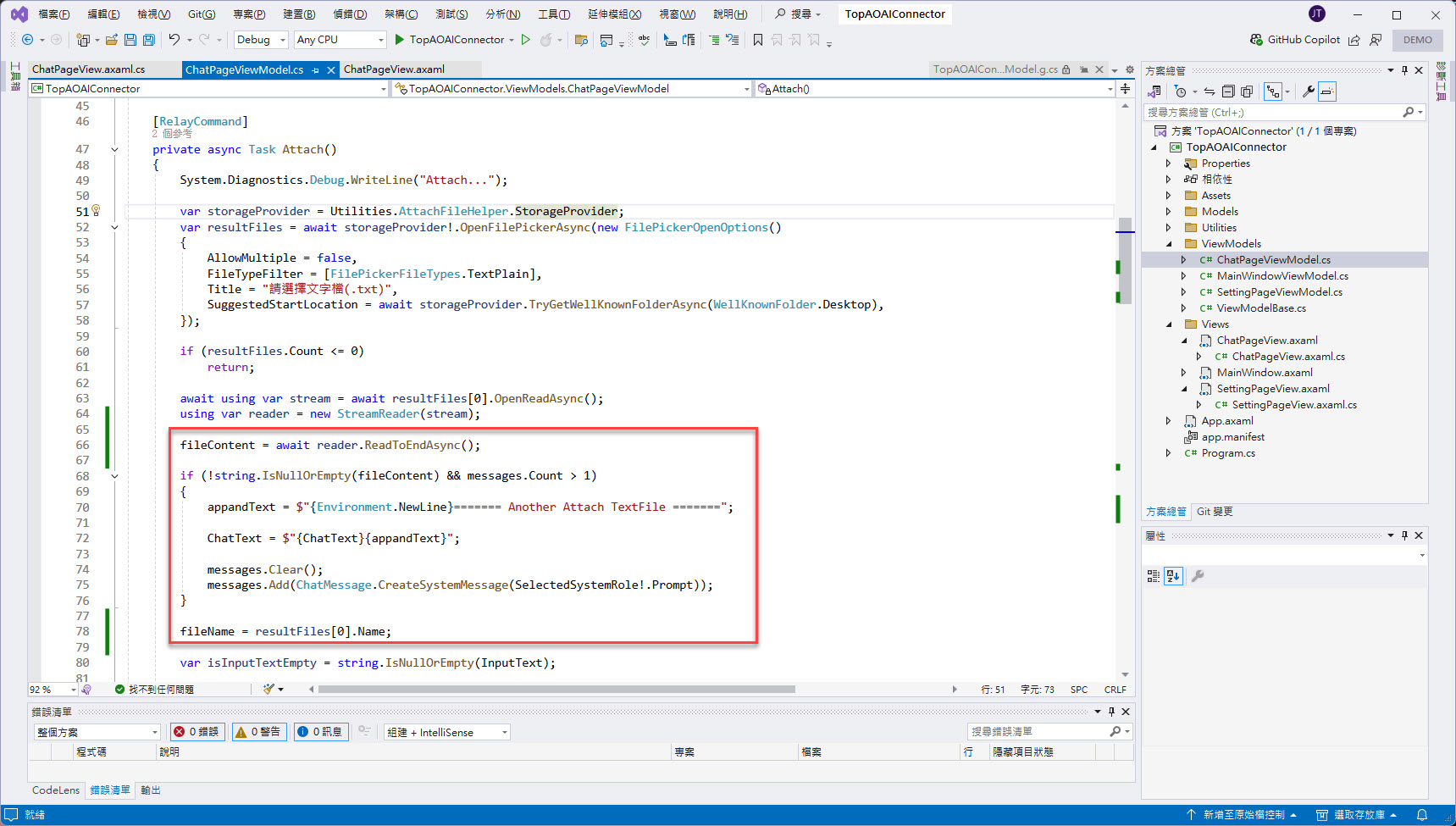Collapse the Attach method code fold at line 47
Viewport: 1456px width, 826px height.
point(114,150)
